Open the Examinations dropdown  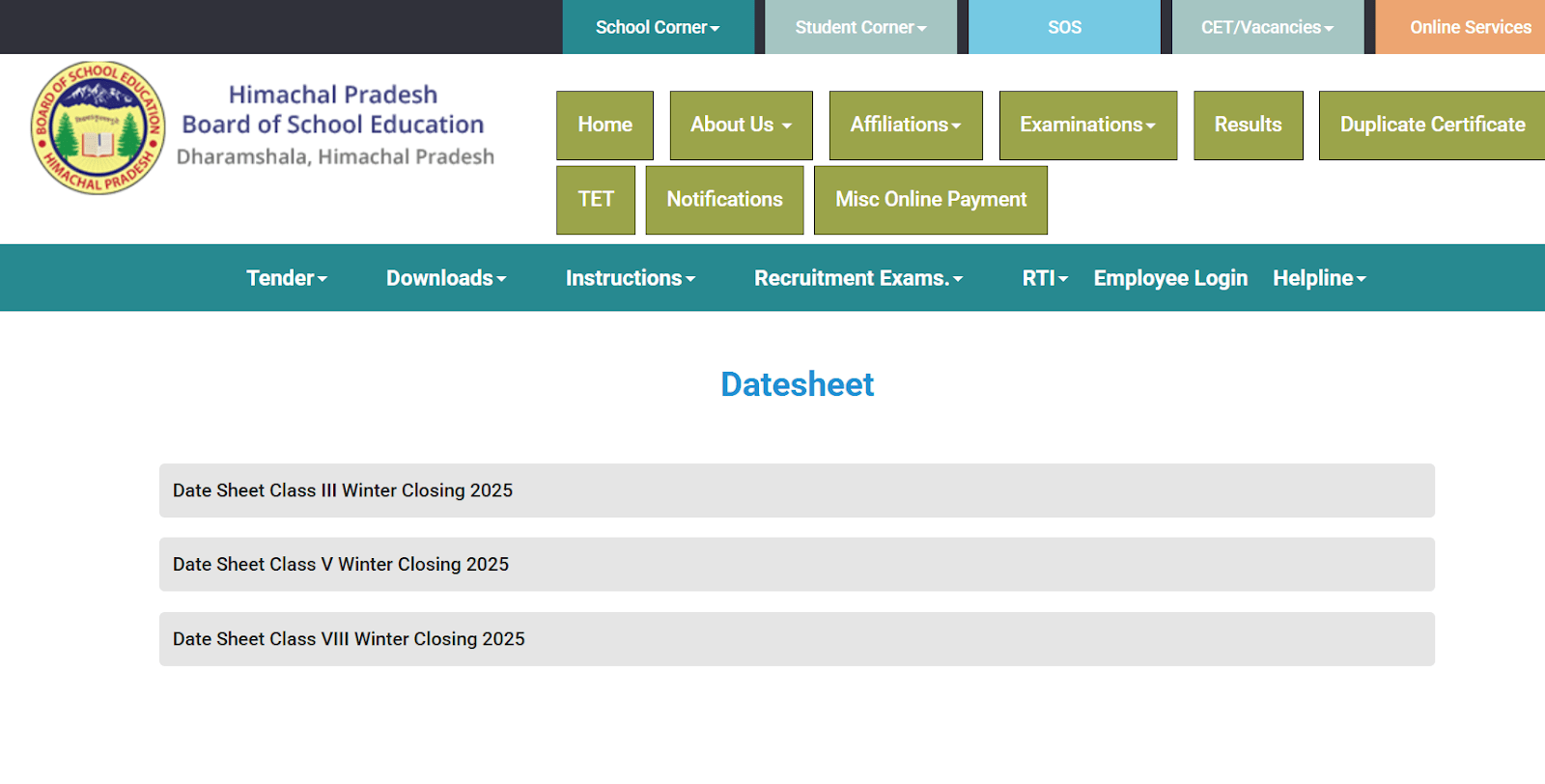(x=1087, y=125)
